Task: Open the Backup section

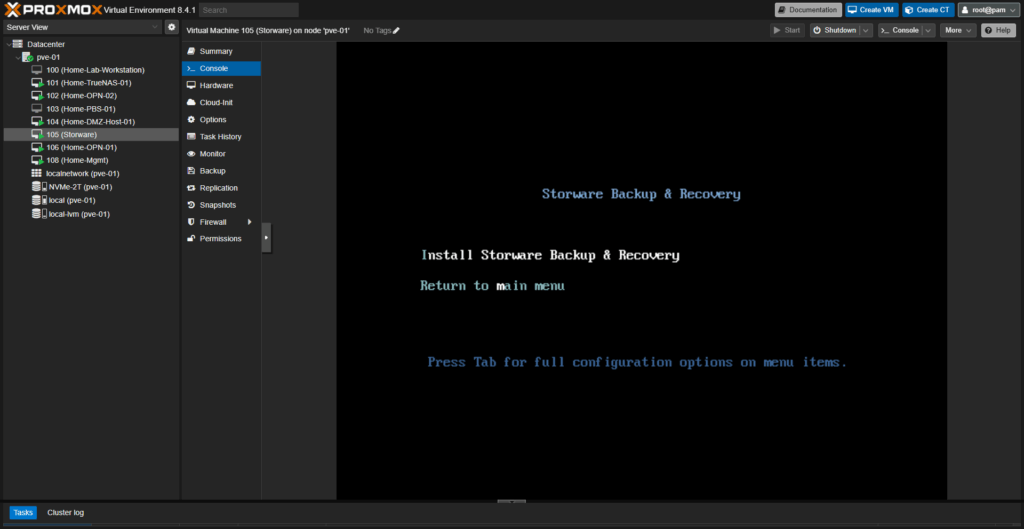Action: 212,171
